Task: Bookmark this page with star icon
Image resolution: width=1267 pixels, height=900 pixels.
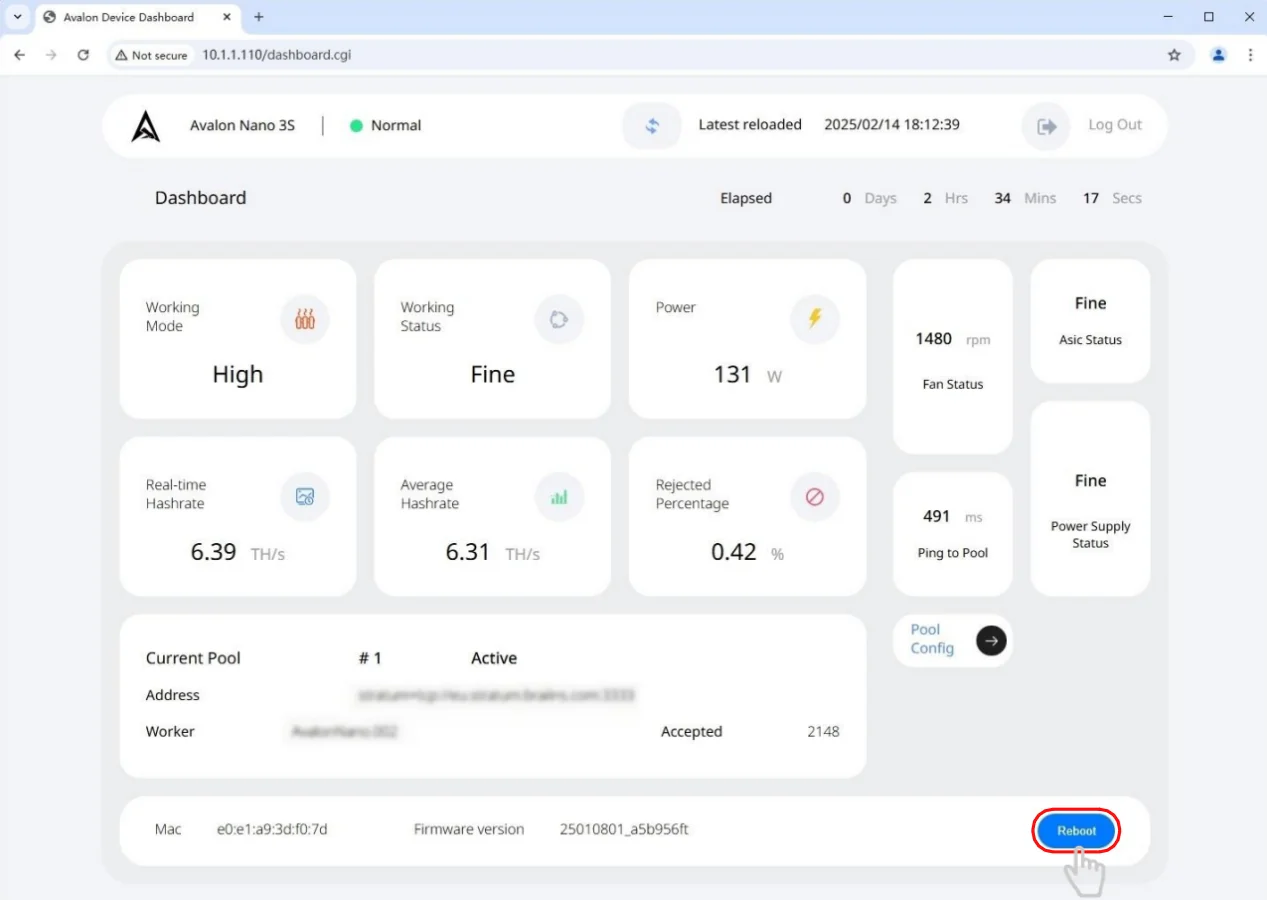Action: click(1174, 55)
